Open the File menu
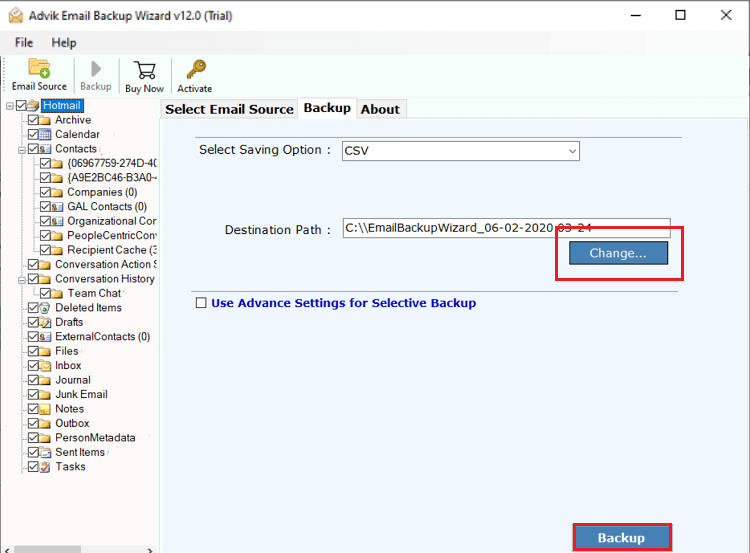 (24, 43)
